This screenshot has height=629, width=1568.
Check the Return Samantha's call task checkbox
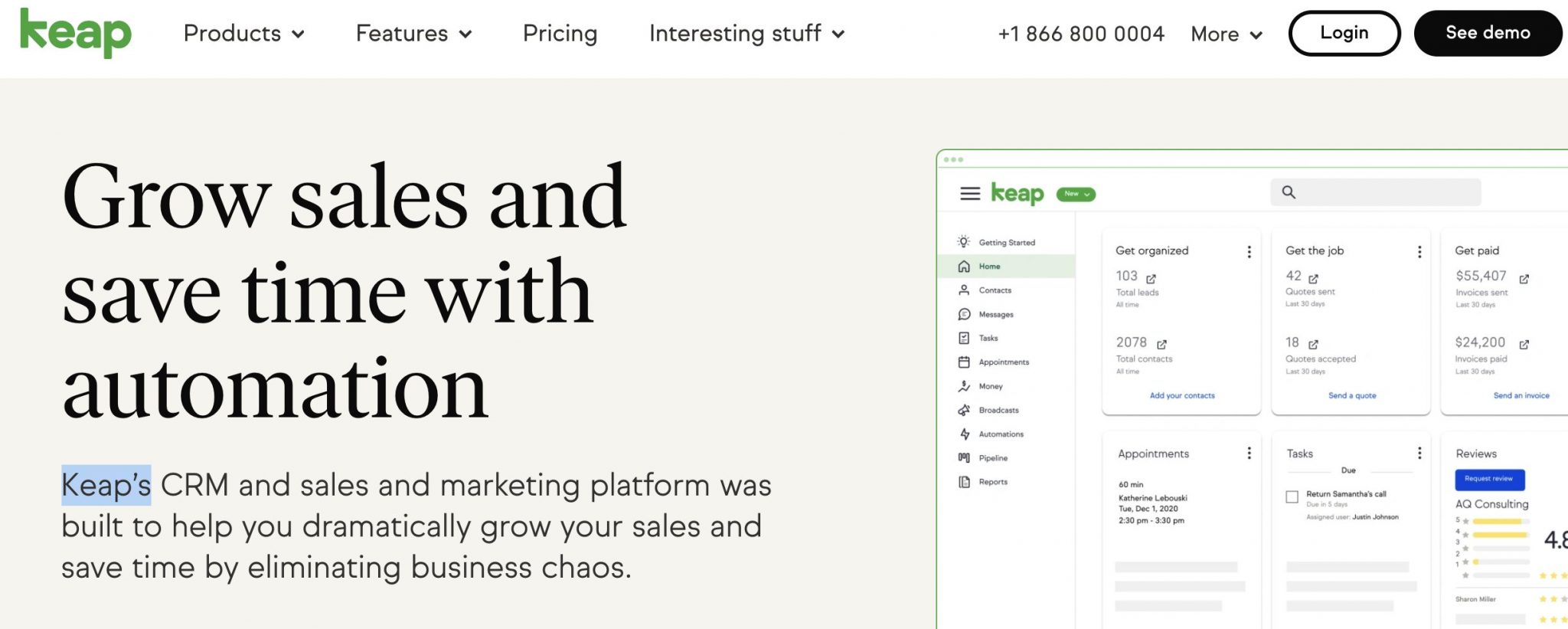click(1292, 497)
